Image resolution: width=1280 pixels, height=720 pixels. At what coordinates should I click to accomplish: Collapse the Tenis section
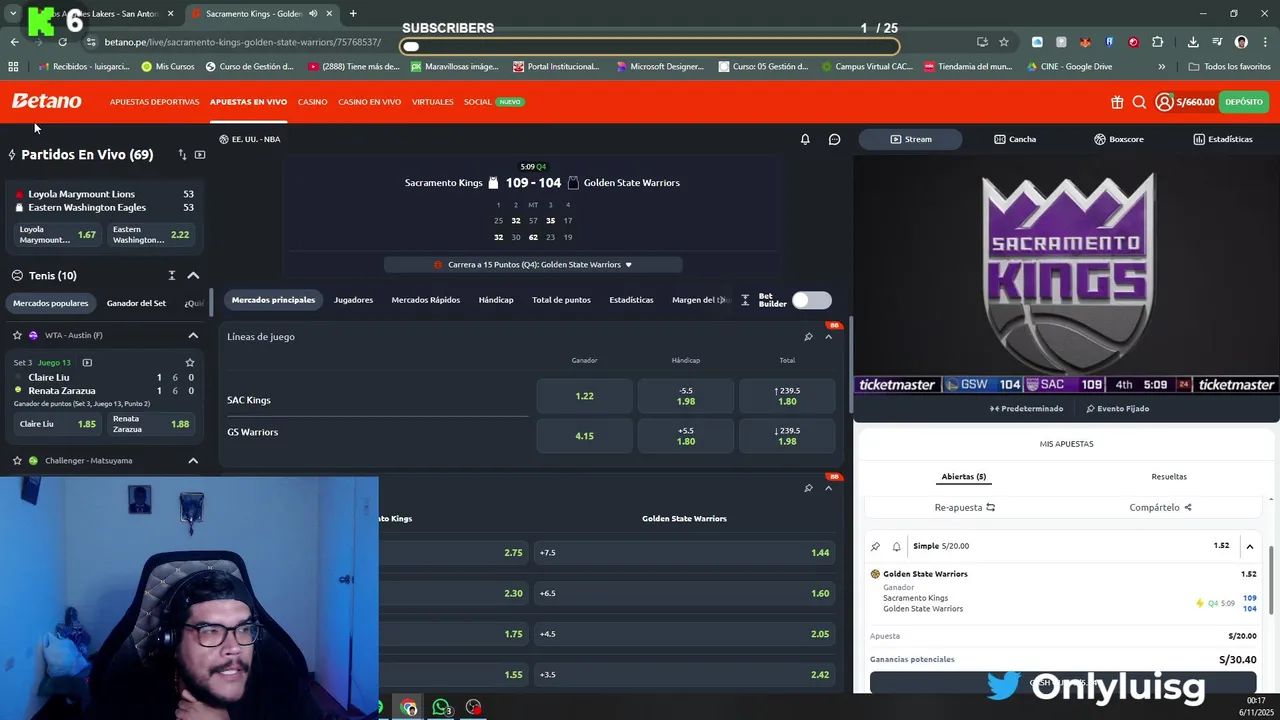[x=193, y=276]
